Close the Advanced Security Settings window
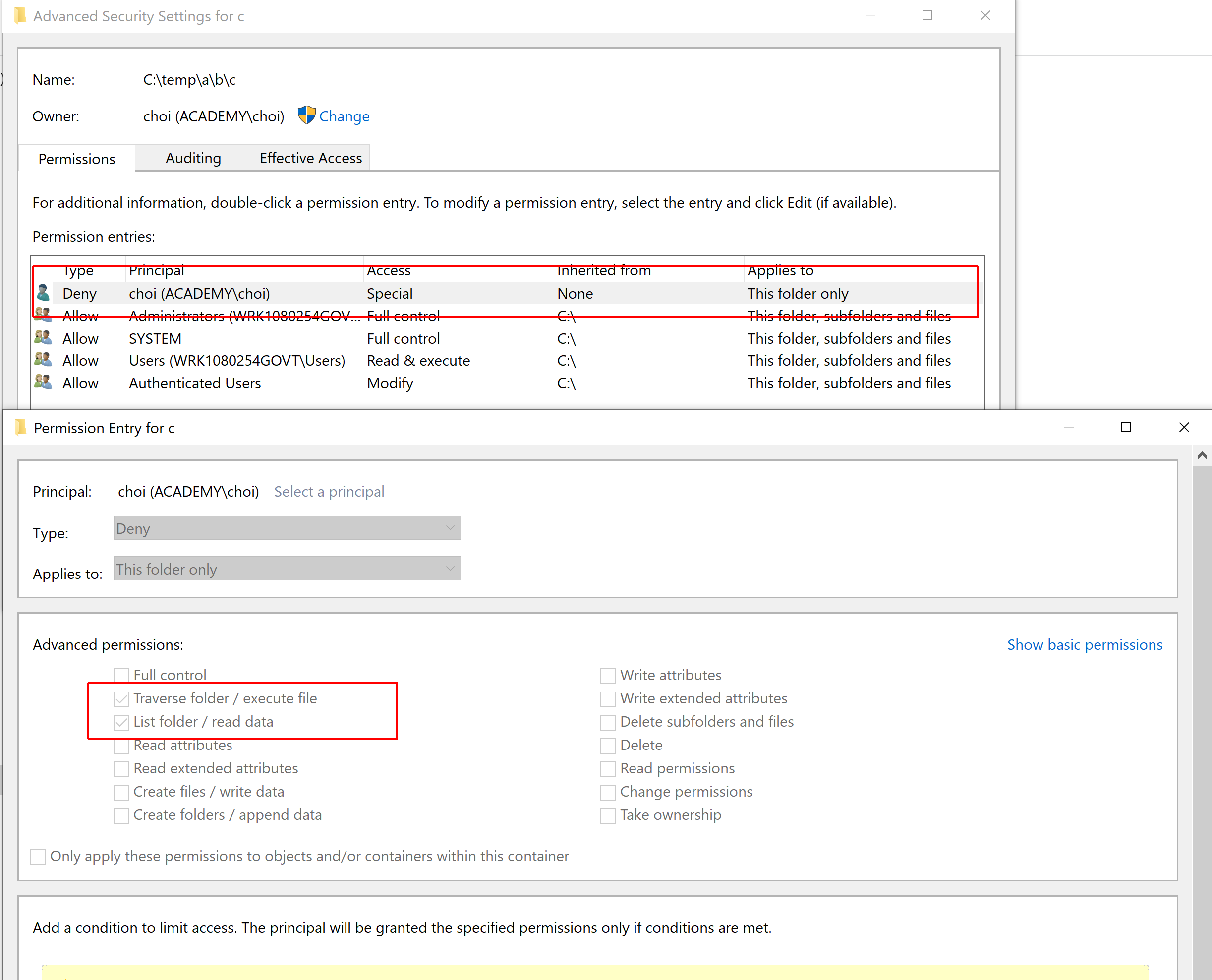The image size is (1212, 980). [985, 16]
